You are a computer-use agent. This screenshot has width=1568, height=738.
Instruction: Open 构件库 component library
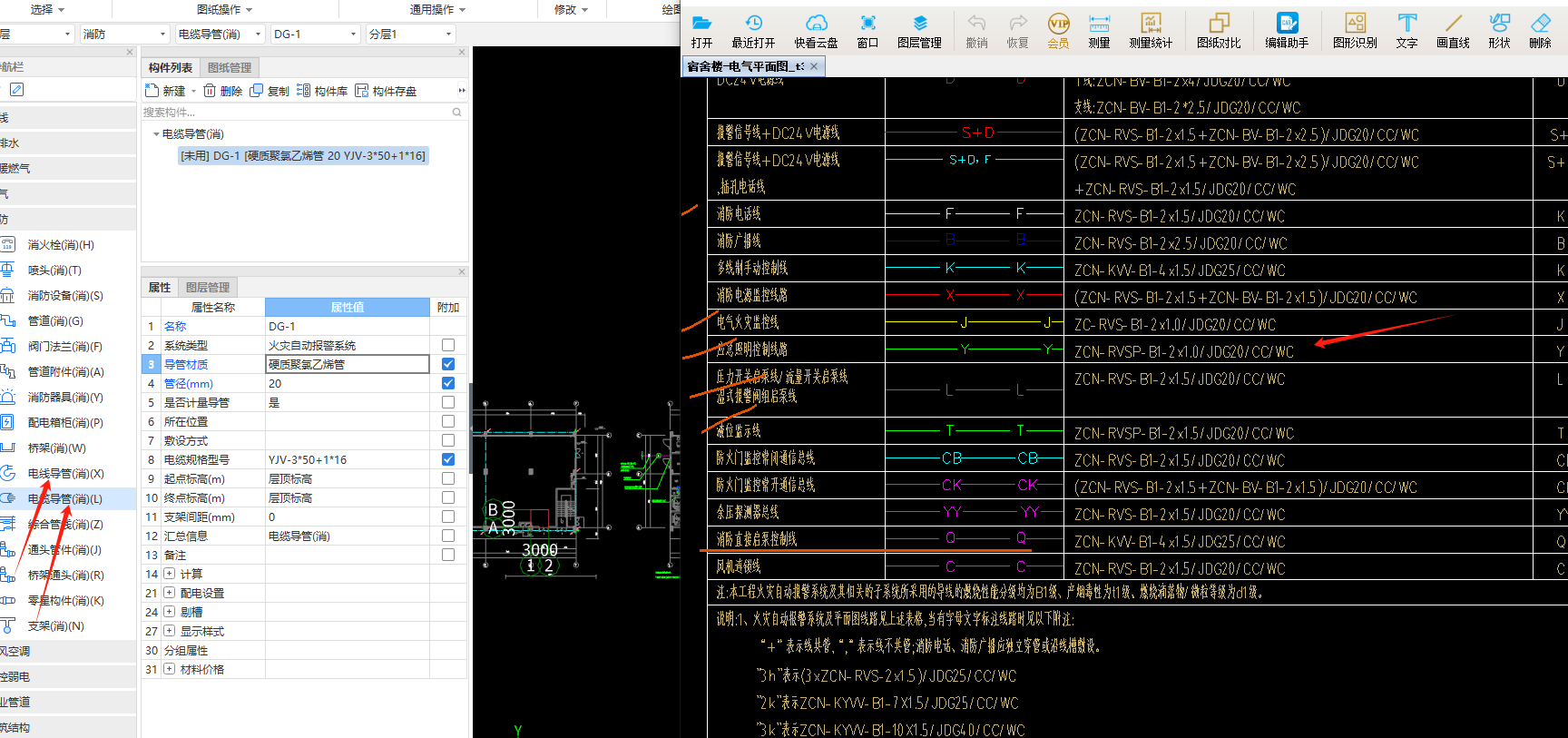[322, 91]
